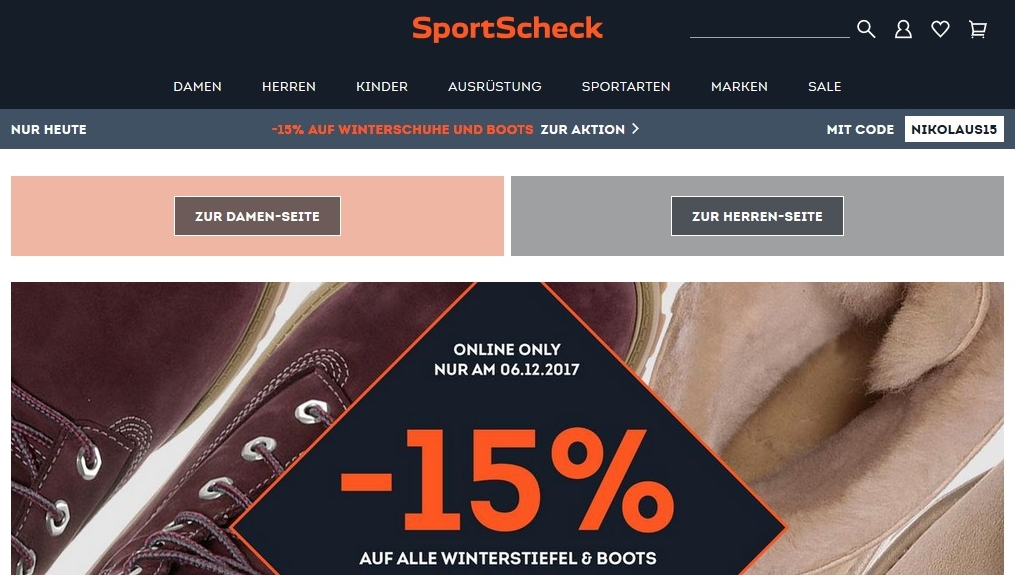The width and height of the screenshot is (1015, 575).
Task: Open the shopping cart icon
Action: tap(977, 29)
